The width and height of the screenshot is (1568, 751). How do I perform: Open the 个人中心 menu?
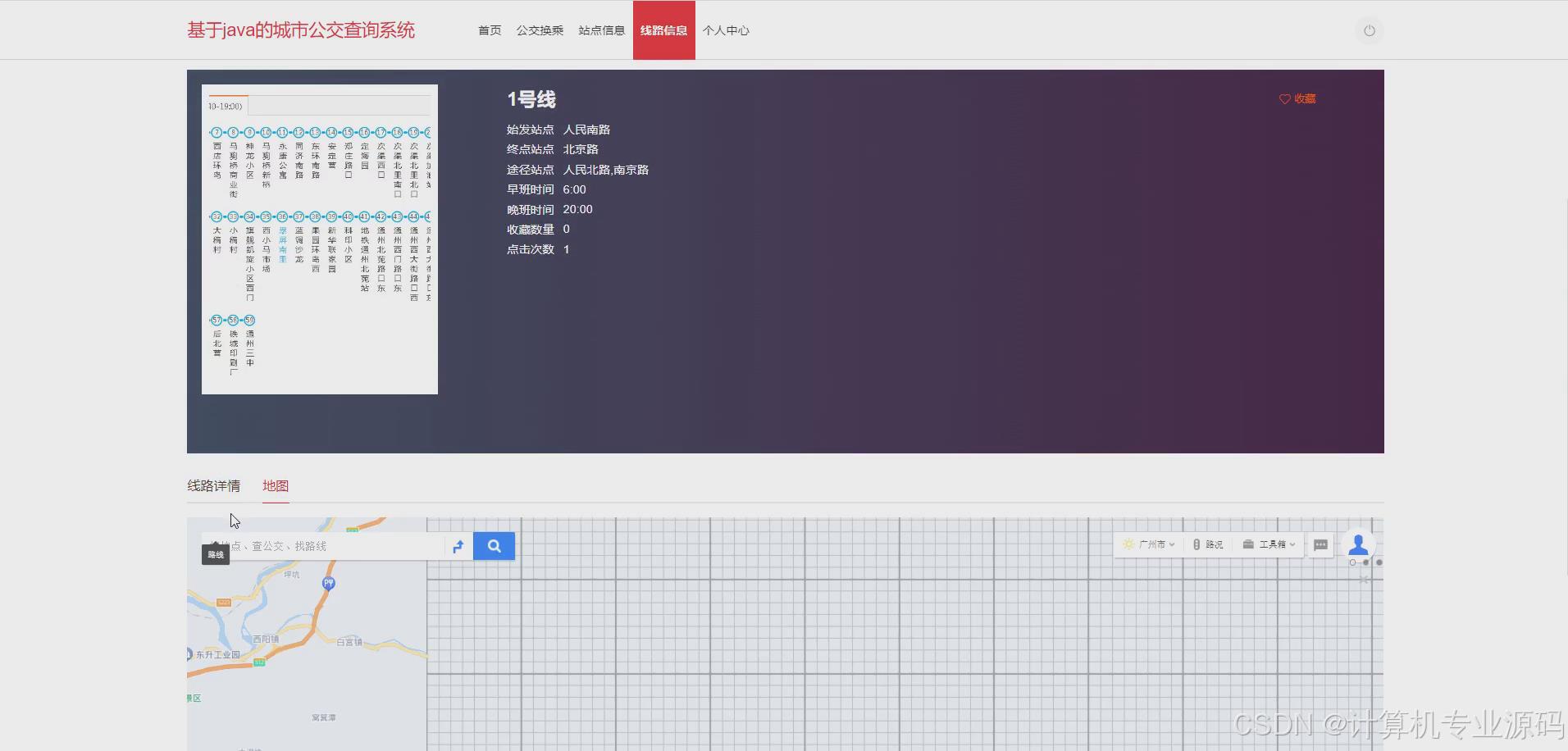[725, 30]
